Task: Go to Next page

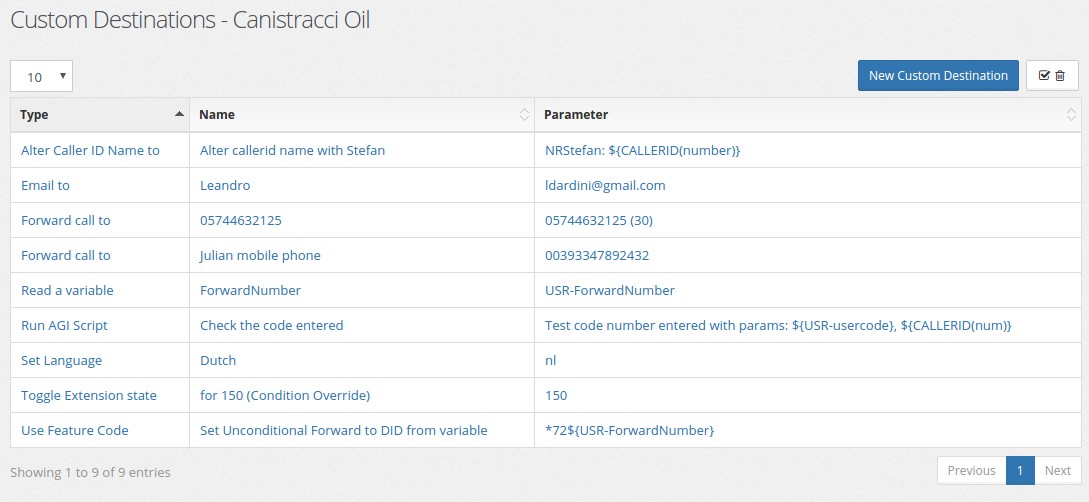Action: [x=1058, y=470]
